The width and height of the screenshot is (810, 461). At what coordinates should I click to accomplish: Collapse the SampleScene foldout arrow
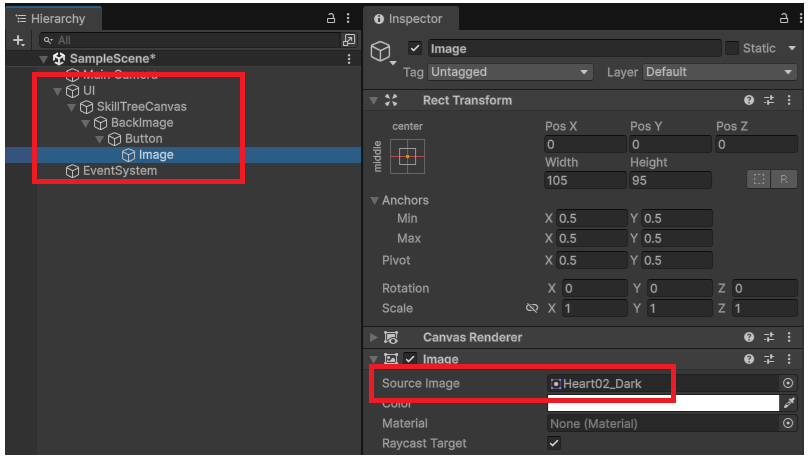tap(44, 59)
